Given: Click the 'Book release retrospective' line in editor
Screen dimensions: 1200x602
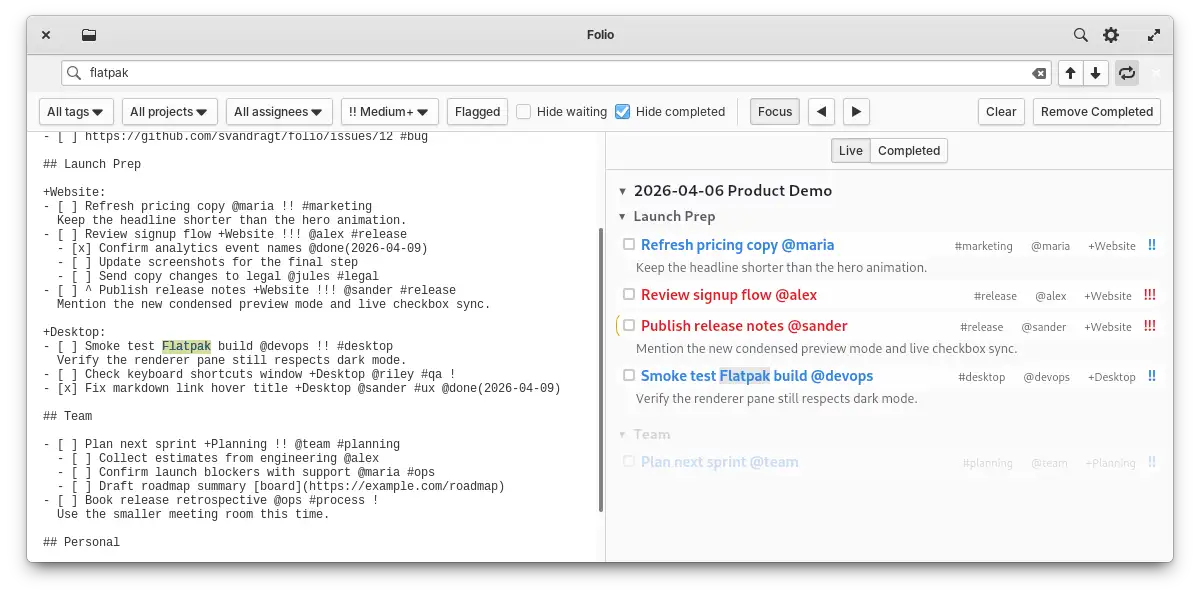Looking at the screenshot, I should [x=211, y=500].
